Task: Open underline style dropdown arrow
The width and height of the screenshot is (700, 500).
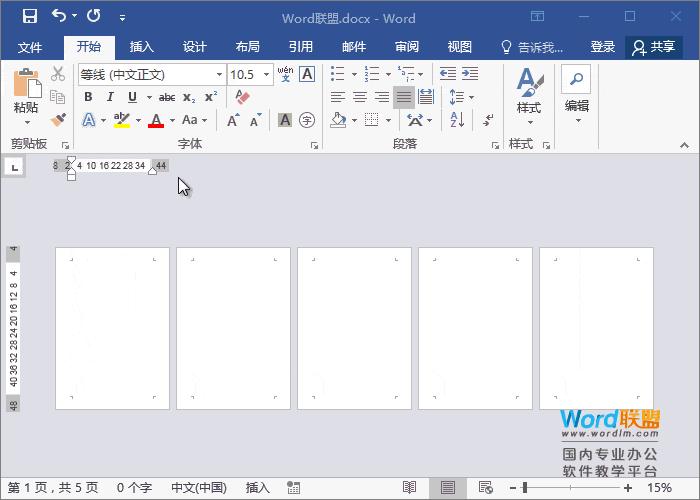Action: click(x=149, y=97)
